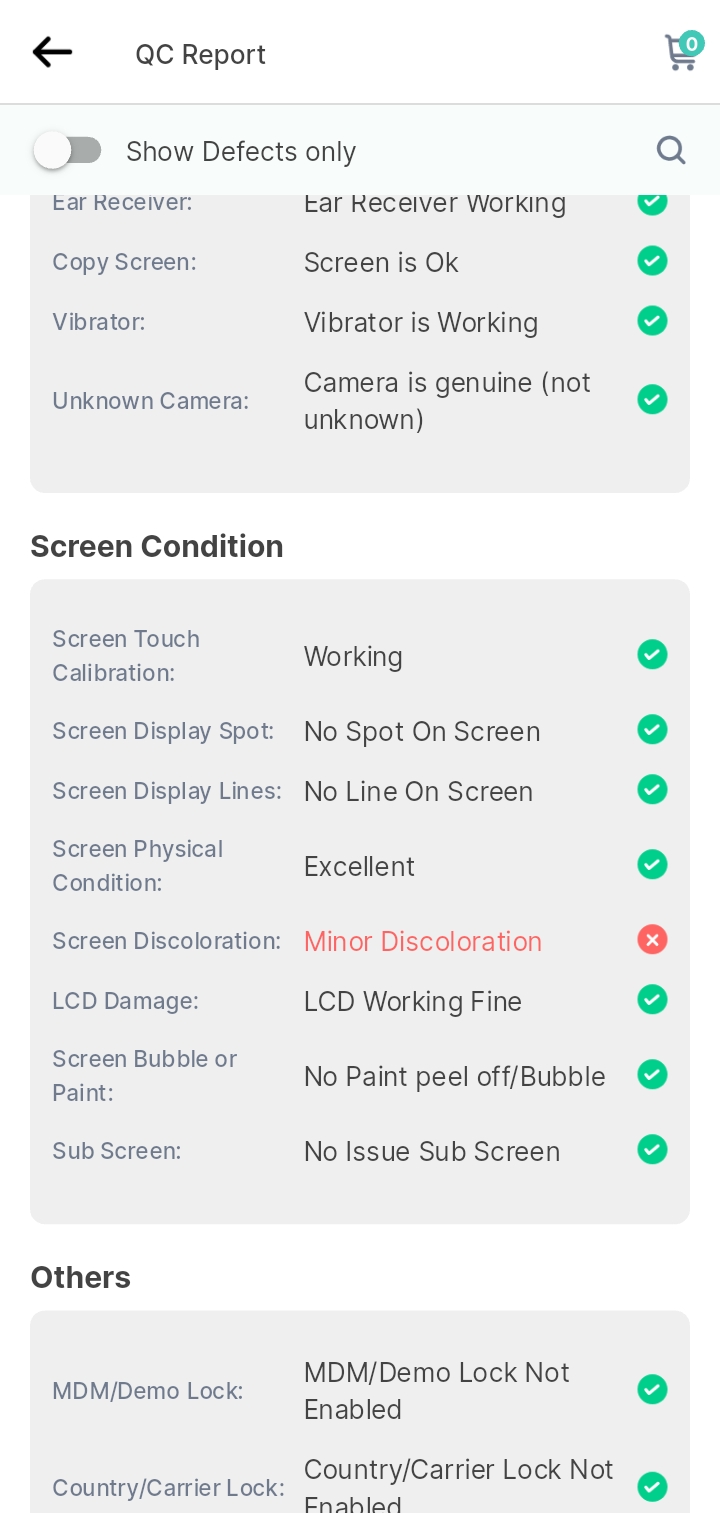
Task: Tap the Screen Discoloration label
Action: (166, 941)
